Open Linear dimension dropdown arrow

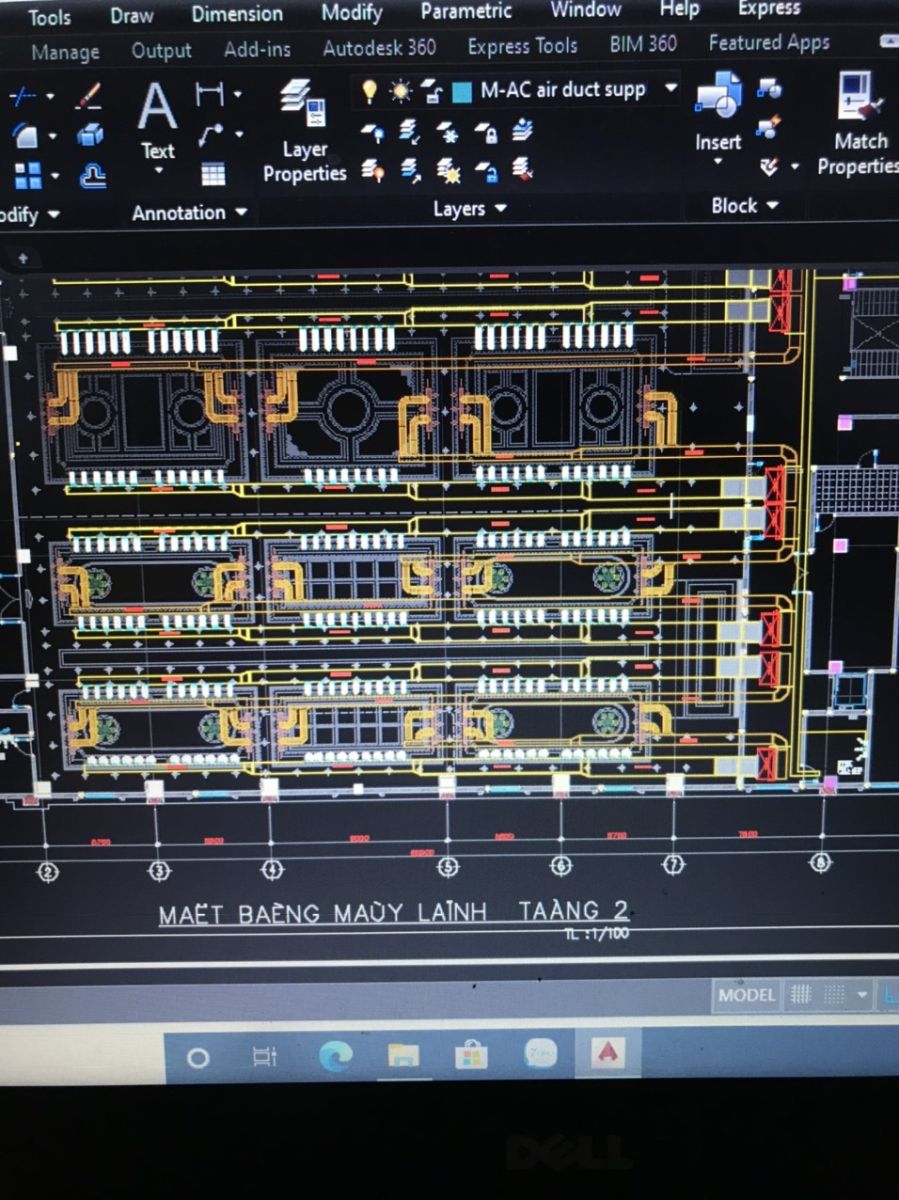tap(238, 95)
